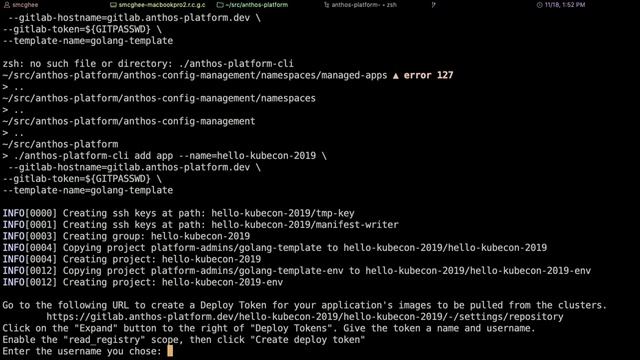Click the folder icon in the status bar
This screenshot has width=640, height=360.
click(220, 5)
